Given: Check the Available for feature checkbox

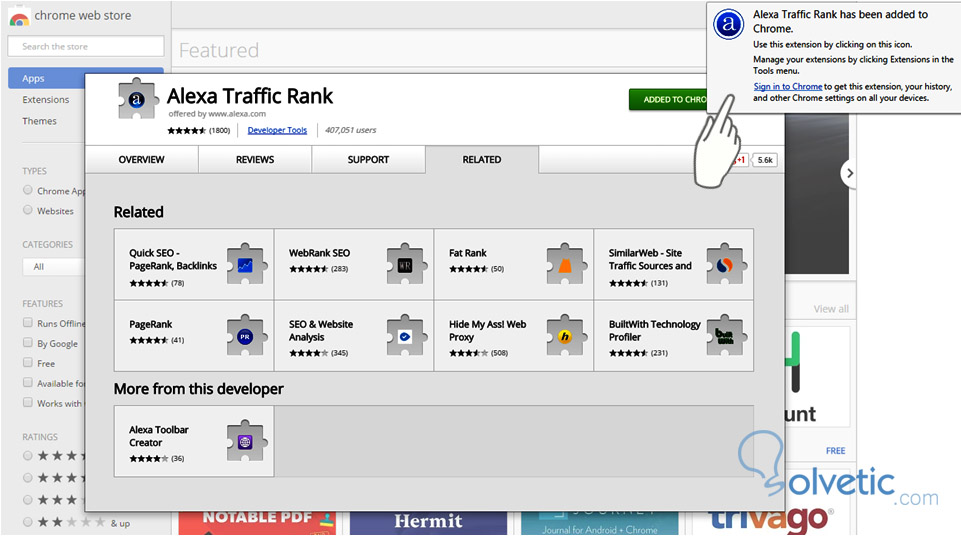Looking at the screenshot, I should coord(28,382).
